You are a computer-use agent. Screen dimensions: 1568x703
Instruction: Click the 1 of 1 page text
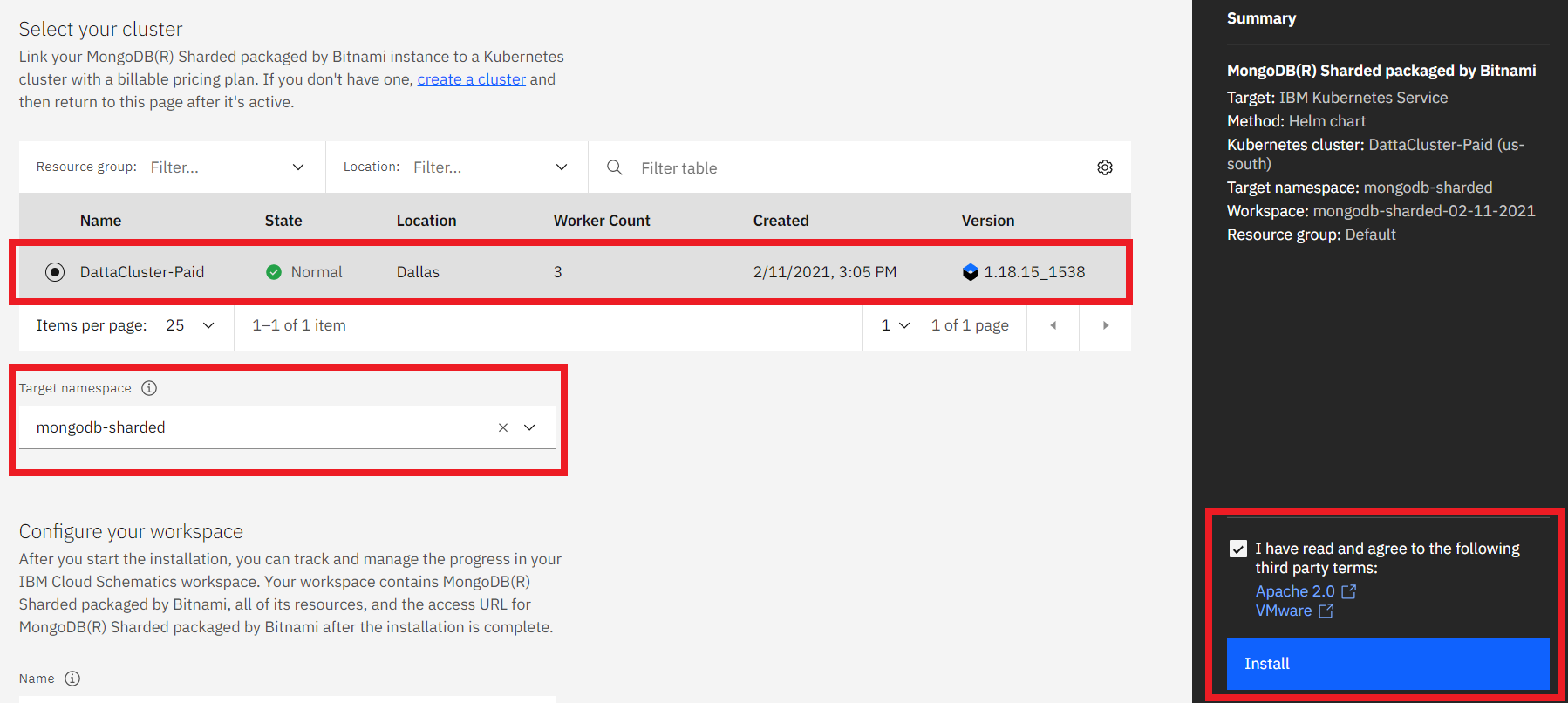click(x=970, y=325)
